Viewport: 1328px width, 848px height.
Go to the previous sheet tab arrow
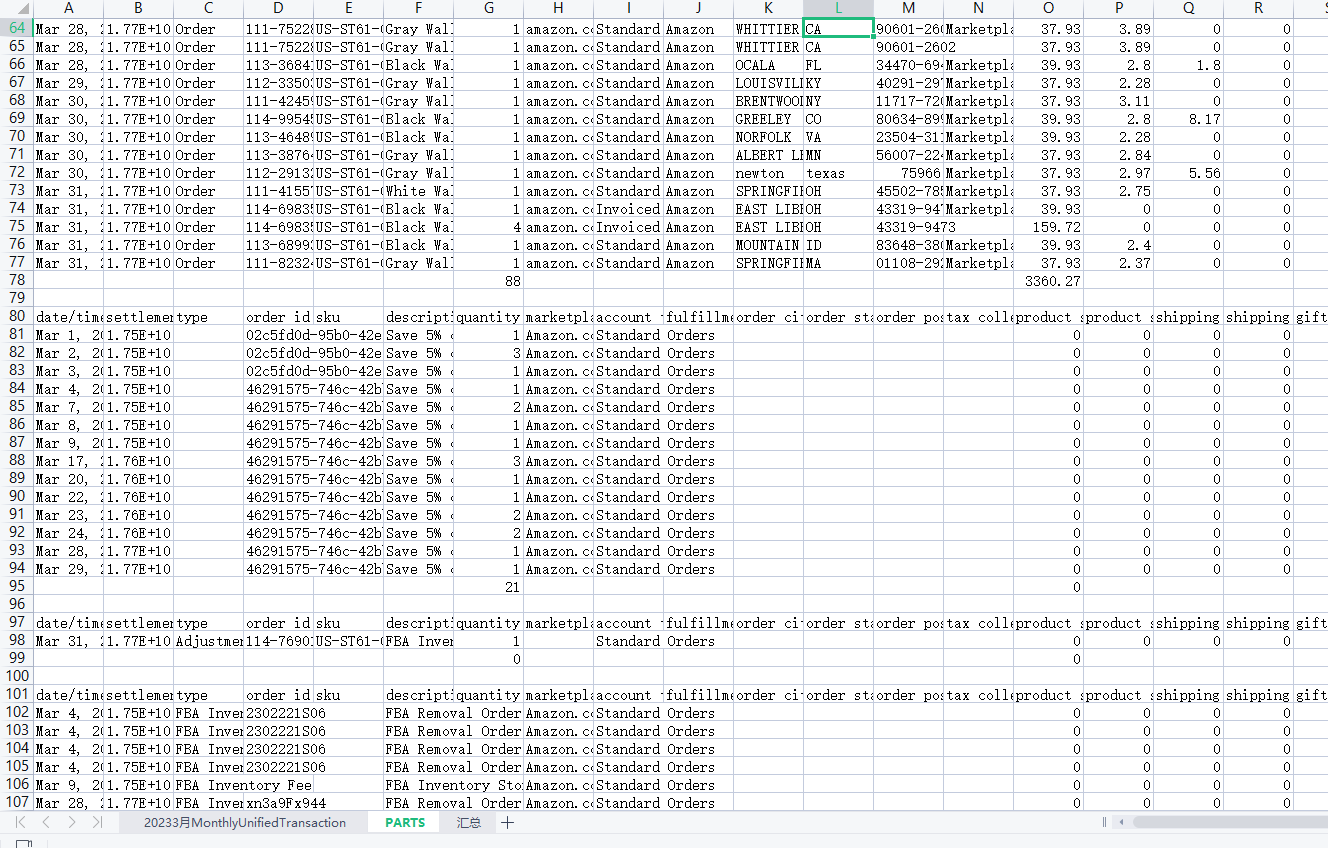click(x=46, y=822)
